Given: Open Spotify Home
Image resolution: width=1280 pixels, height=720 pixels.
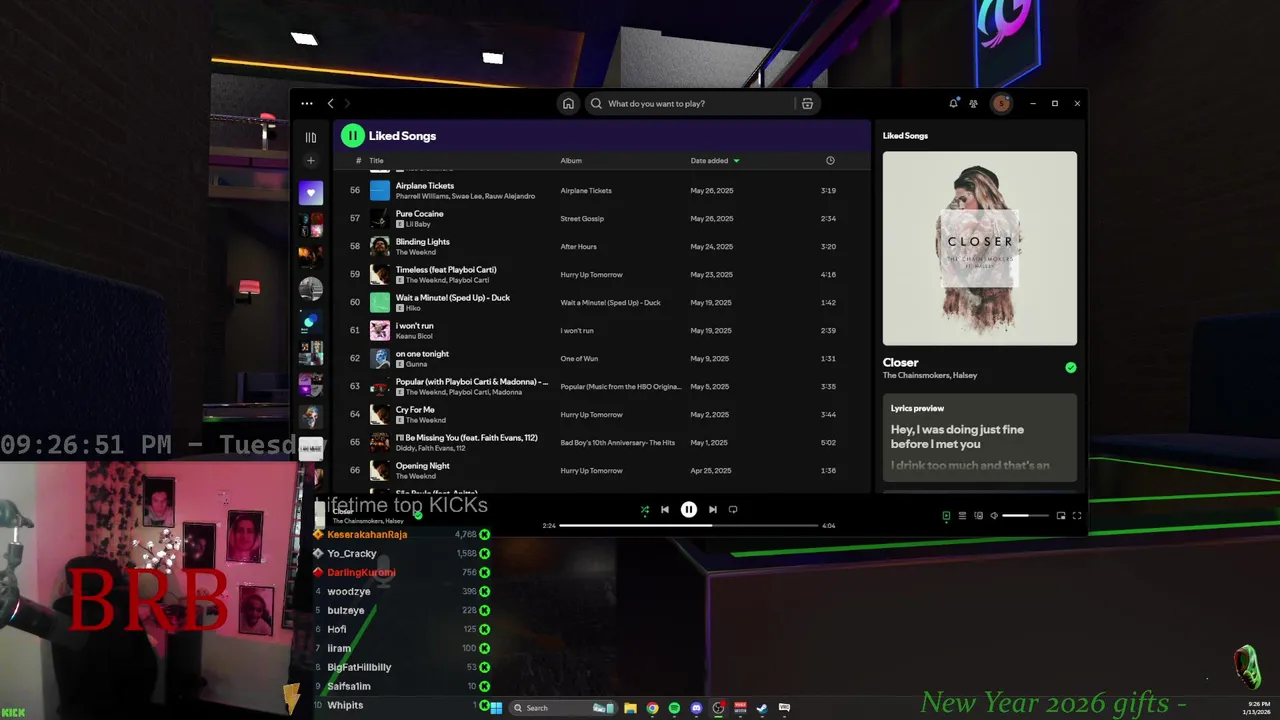Looking at the screenshot, I should tap(568, 103).
